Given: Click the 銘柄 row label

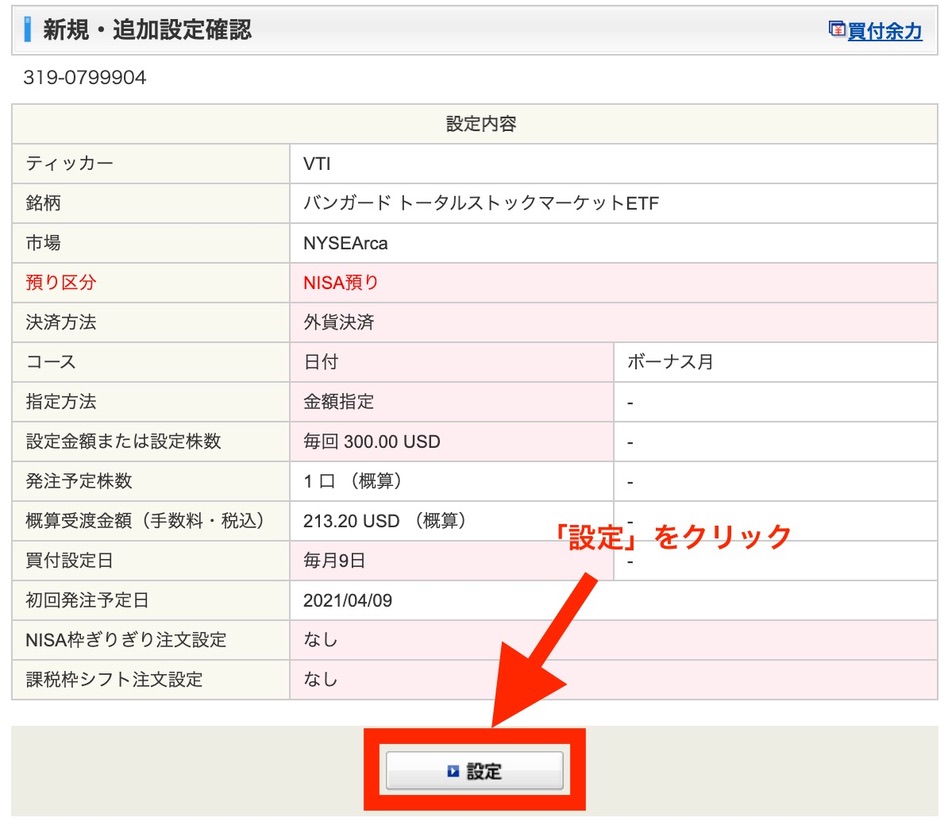Looking at the screenshot, I should pos(43,203).
